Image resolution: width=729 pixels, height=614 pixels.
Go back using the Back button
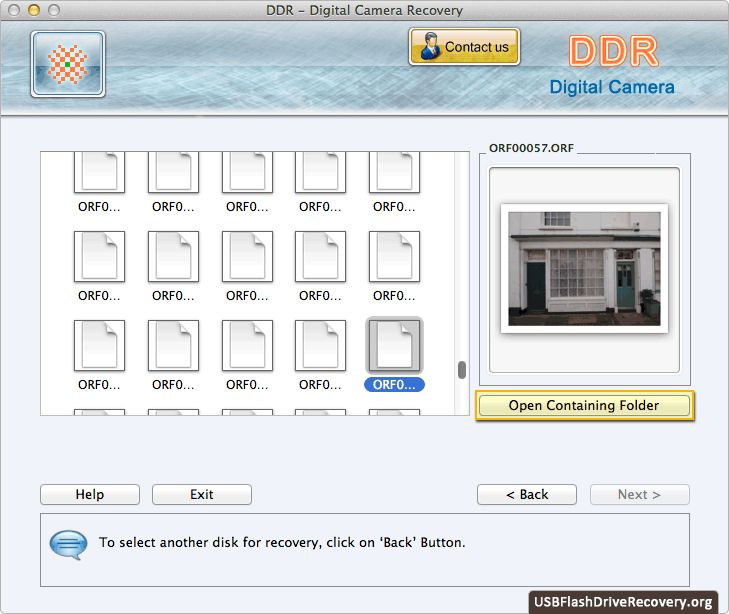527,495
